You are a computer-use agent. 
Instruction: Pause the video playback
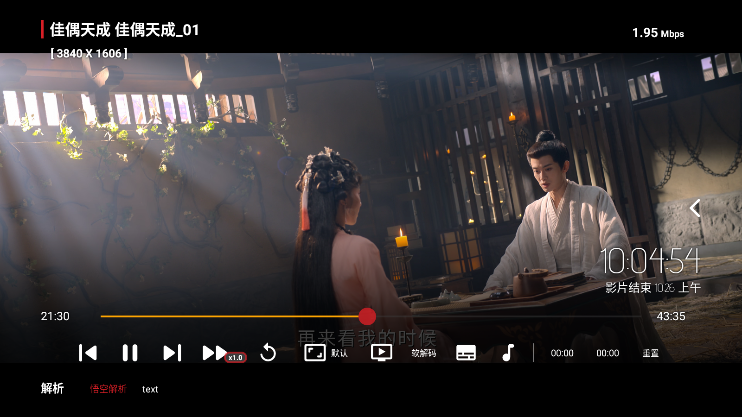pyautogui.click(x=130, y=353)
